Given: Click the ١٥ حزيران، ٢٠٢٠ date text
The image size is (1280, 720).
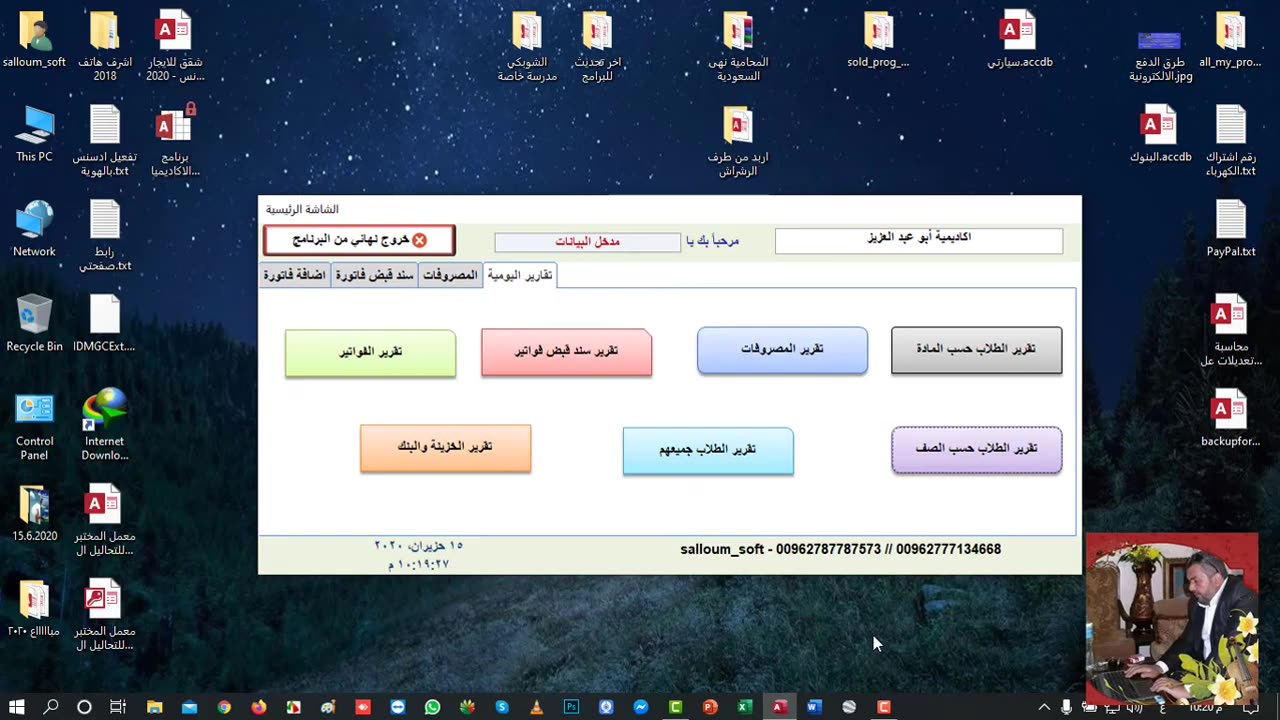Looking at the screenshot, I should (x=419, y=546).
